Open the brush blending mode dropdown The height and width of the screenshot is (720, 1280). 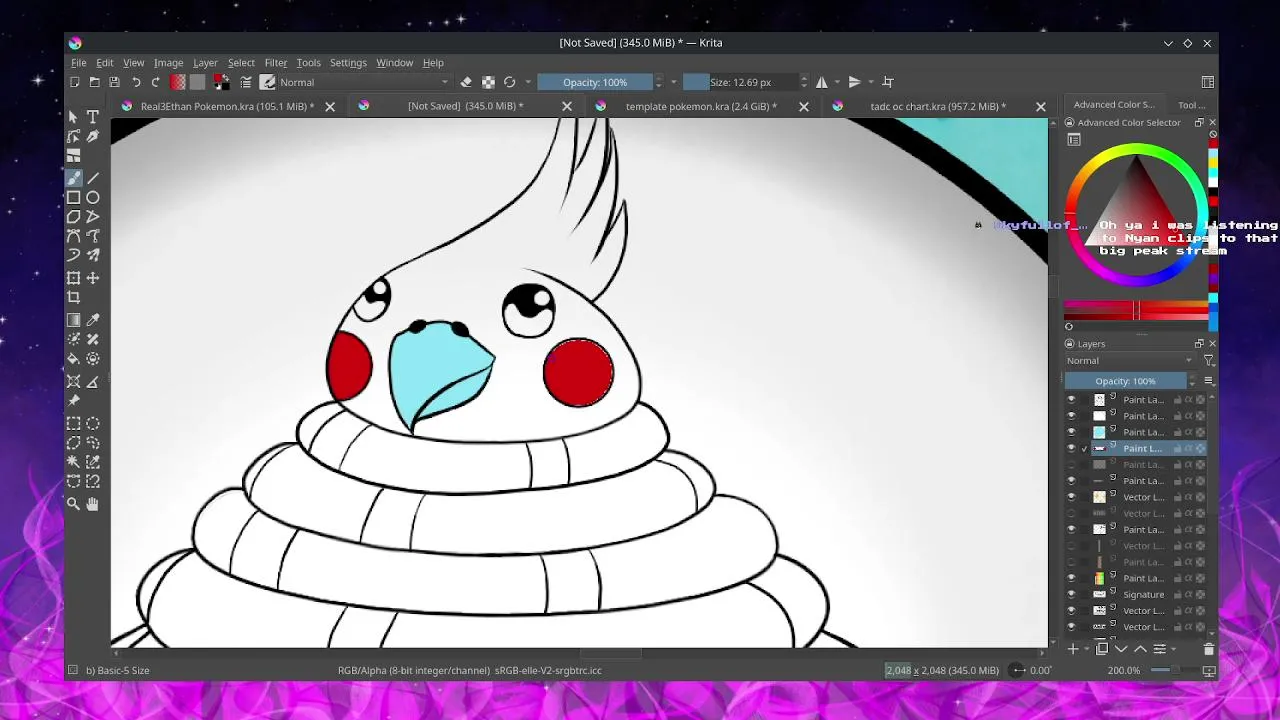tap(364, 82)
